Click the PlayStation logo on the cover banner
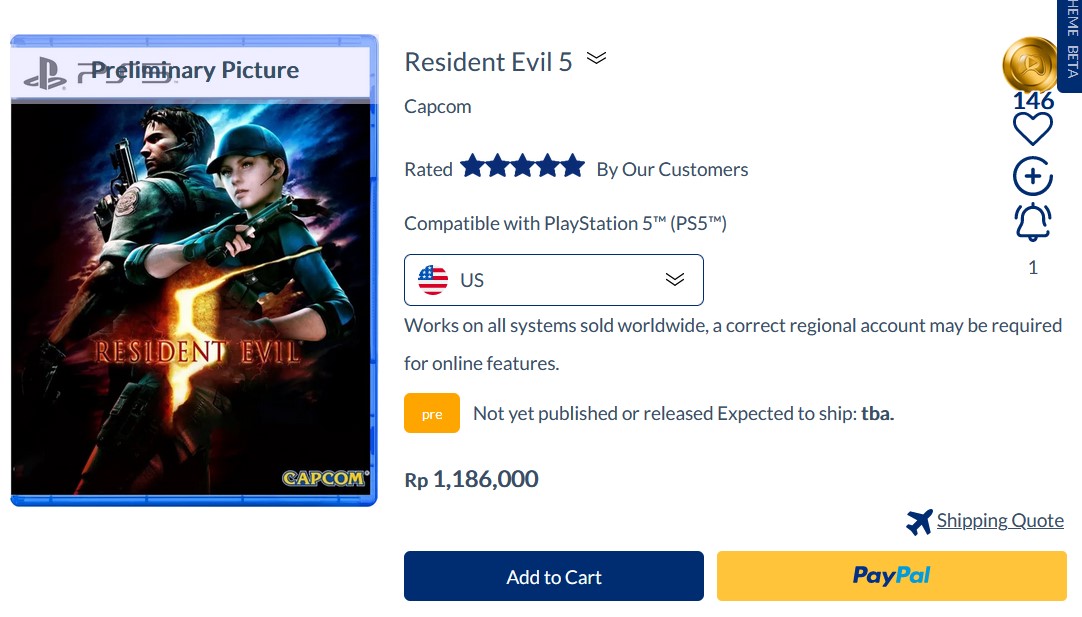The image size is (1082, 617). pyautogui.click(x=45, y=74)
